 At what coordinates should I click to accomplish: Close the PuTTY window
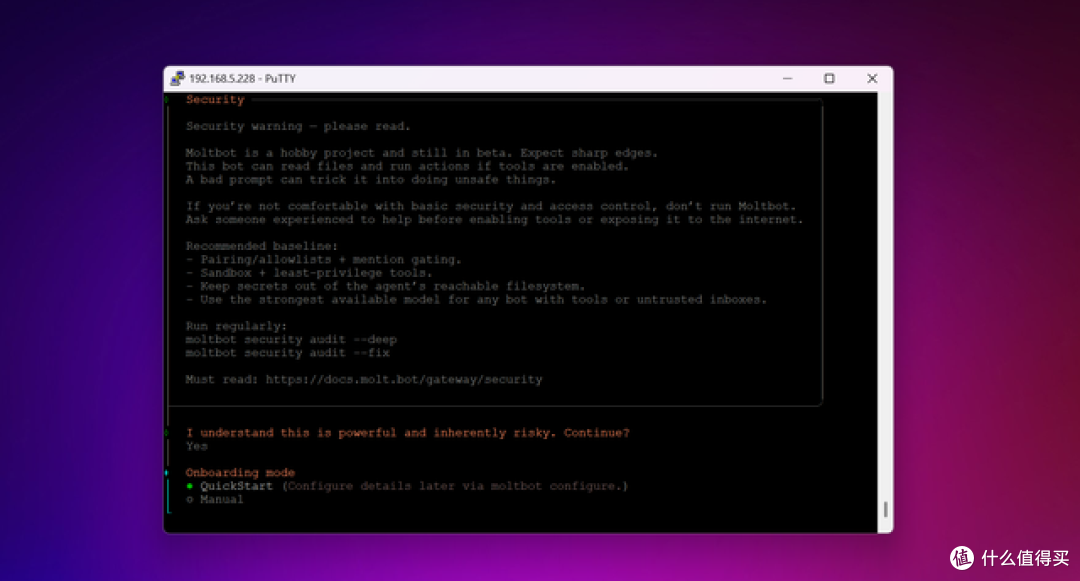point(872,78)
